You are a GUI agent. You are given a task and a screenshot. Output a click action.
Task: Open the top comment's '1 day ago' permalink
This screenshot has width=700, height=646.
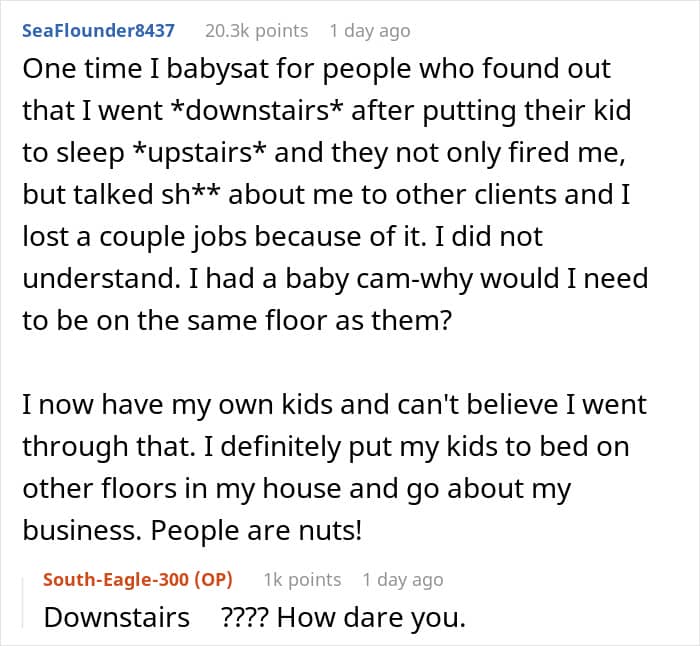click(x=370, y=31)
